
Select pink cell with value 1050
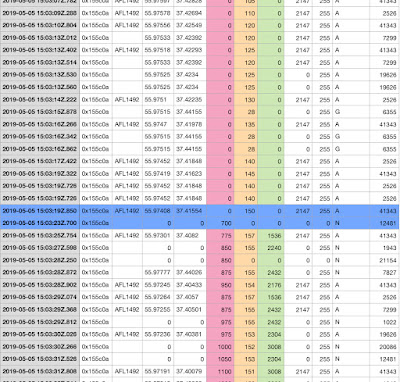click(x=220, y=359)
